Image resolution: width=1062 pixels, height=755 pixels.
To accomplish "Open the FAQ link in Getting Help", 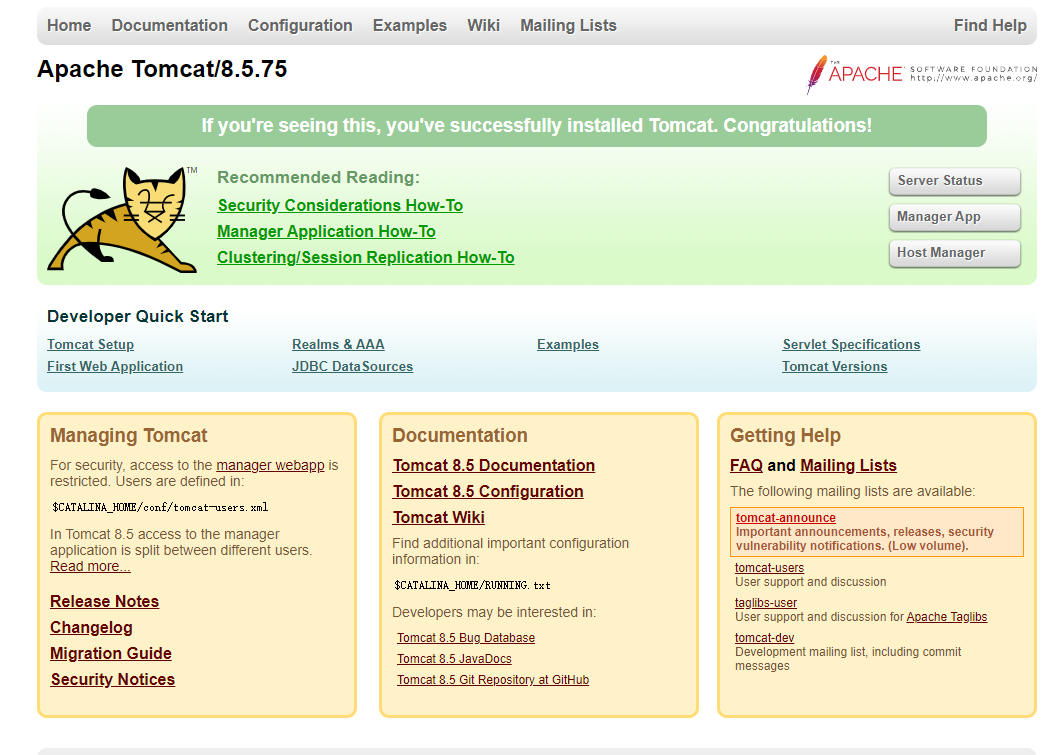I will 746,465.
